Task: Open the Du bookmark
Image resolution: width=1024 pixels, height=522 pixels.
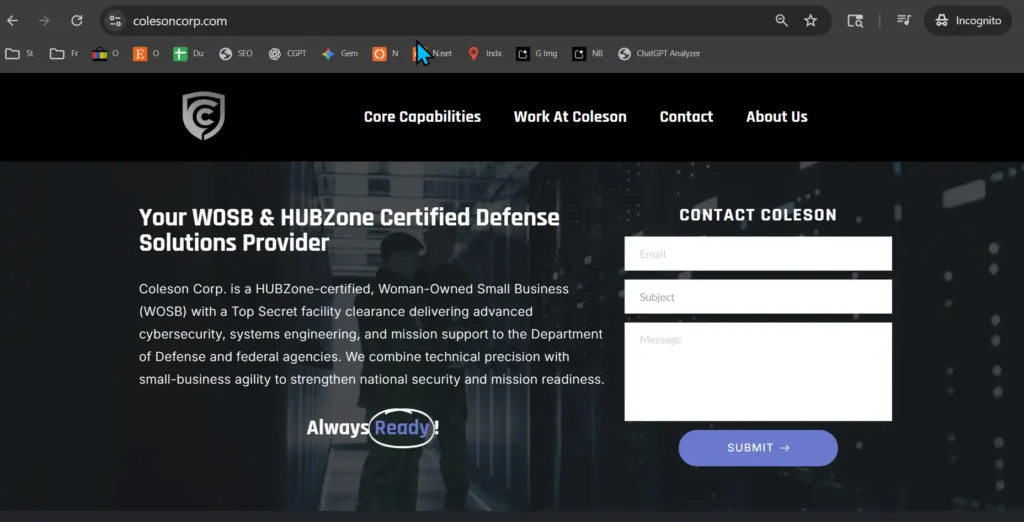Action: tap(189, 54)
